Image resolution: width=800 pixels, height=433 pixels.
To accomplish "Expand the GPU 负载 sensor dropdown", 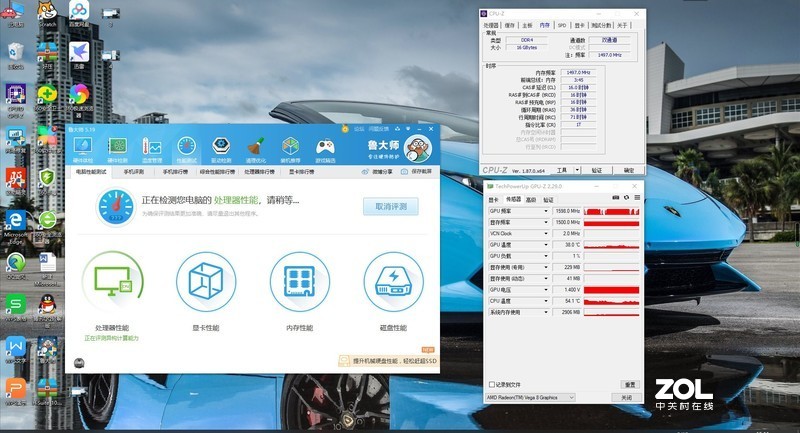I will pos(545,256).
